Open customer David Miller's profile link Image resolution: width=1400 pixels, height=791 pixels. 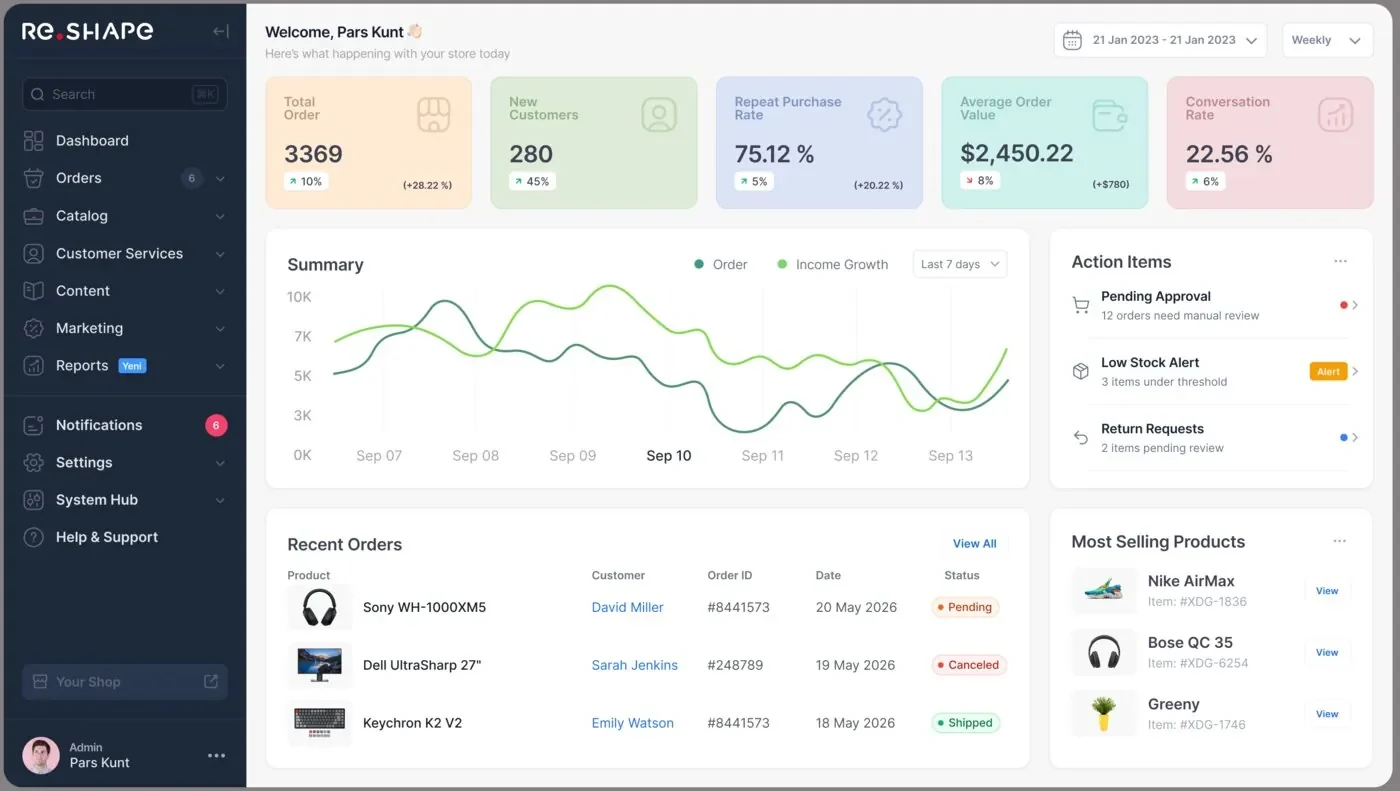click(627, 607)
